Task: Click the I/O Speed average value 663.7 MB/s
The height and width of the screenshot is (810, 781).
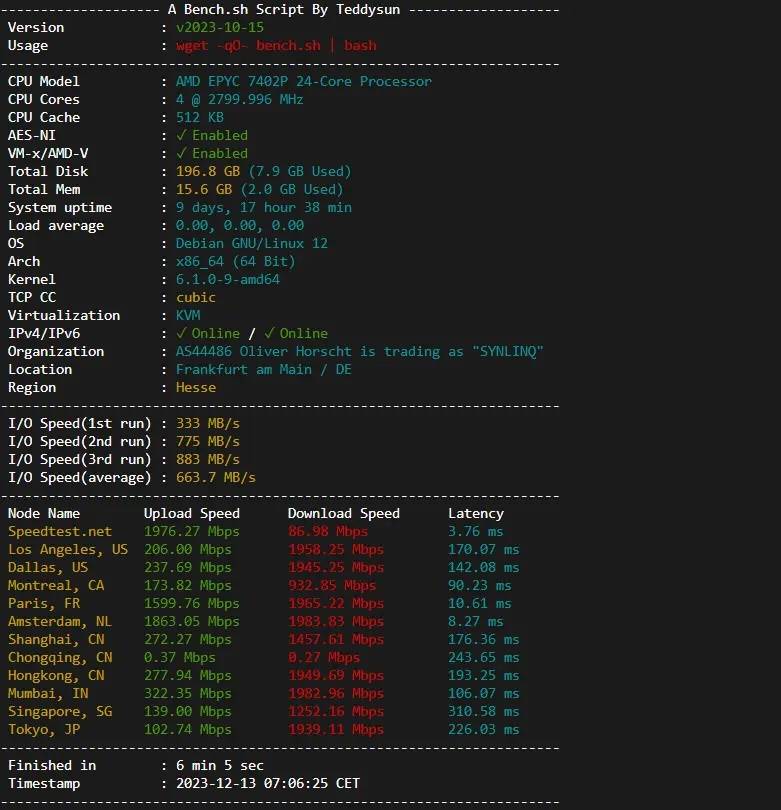Action: [216, 477]
